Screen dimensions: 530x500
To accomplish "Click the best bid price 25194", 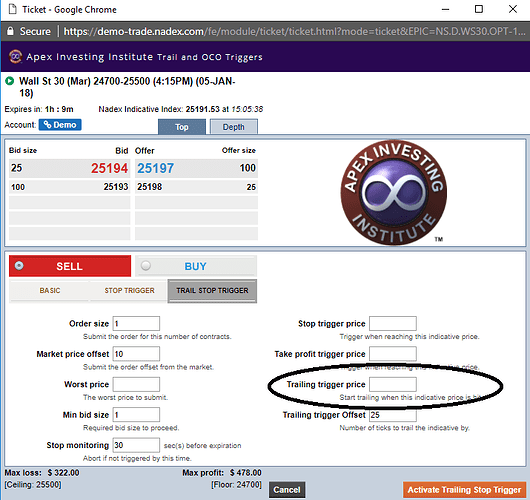I will 110,168.
